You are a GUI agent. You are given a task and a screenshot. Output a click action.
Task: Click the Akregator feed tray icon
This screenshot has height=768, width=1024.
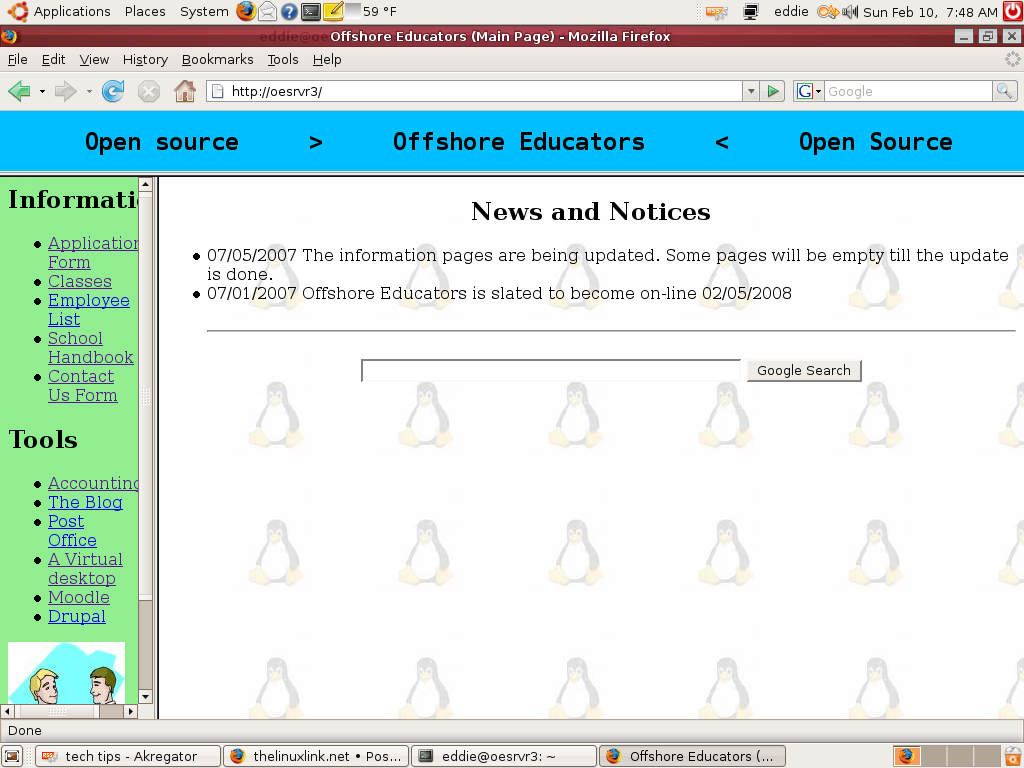tap(716, 12)
